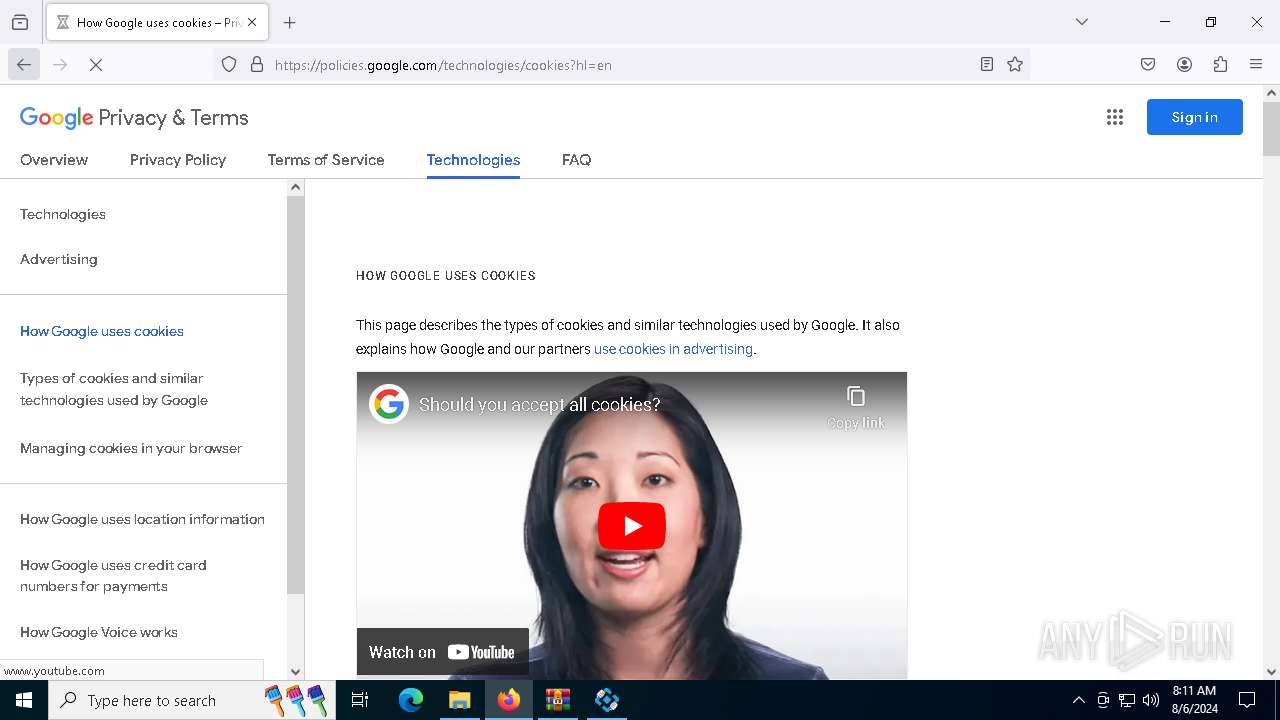Open 'Should you accept all cookies?' video title
This screenshot has height=720, width=1280.
tap(540, 405)
